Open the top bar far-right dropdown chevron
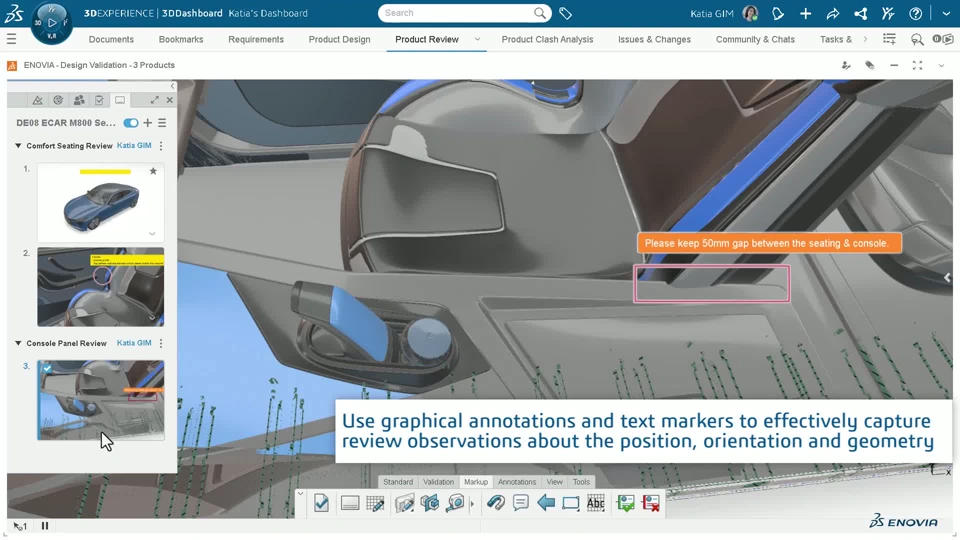The height and width of the screenshot is (540, 960). point(946,13)
